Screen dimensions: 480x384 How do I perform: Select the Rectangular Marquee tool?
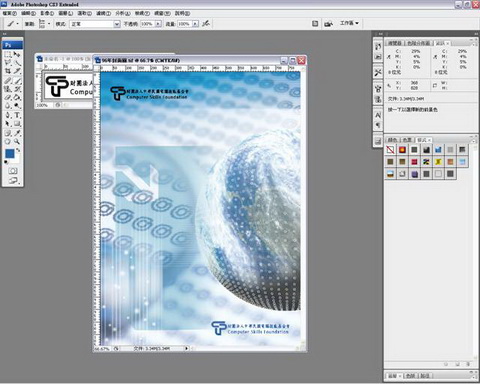[8, 54]
